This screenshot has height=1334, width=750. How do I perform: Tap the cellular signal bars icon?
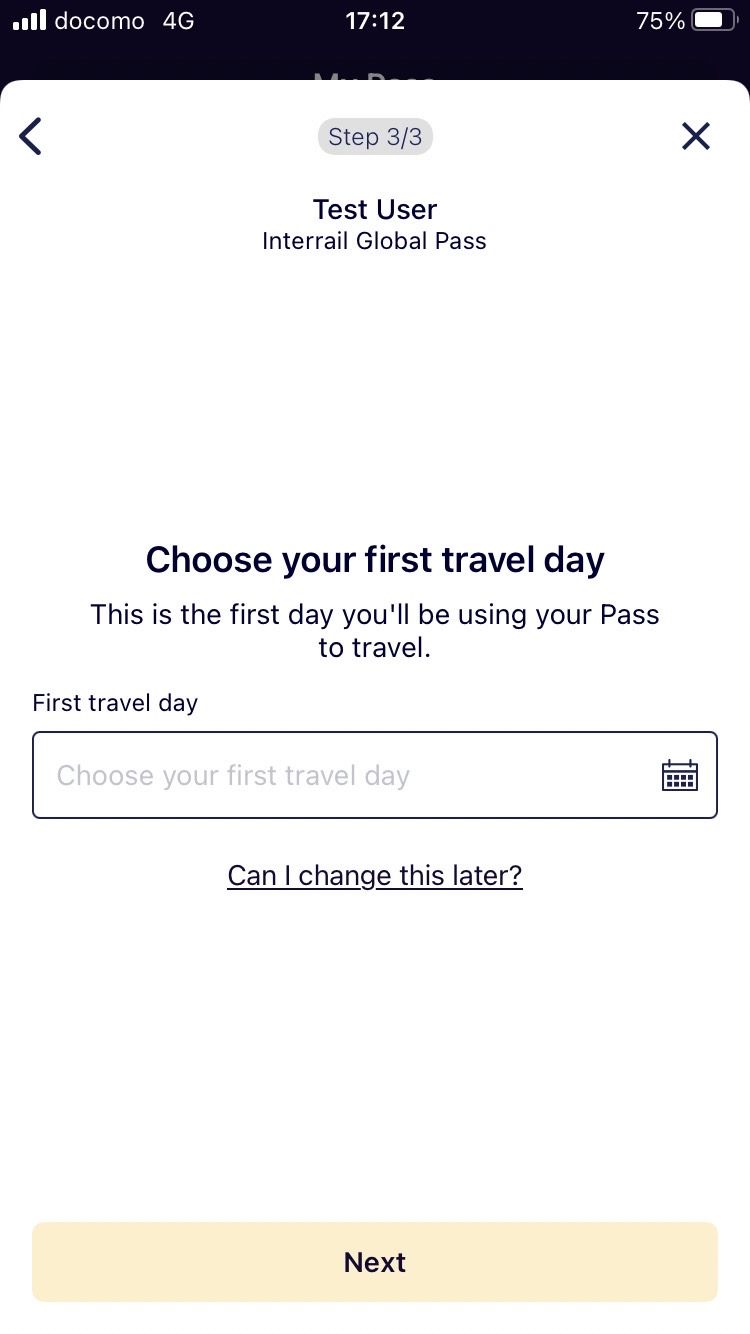[29, 20]
